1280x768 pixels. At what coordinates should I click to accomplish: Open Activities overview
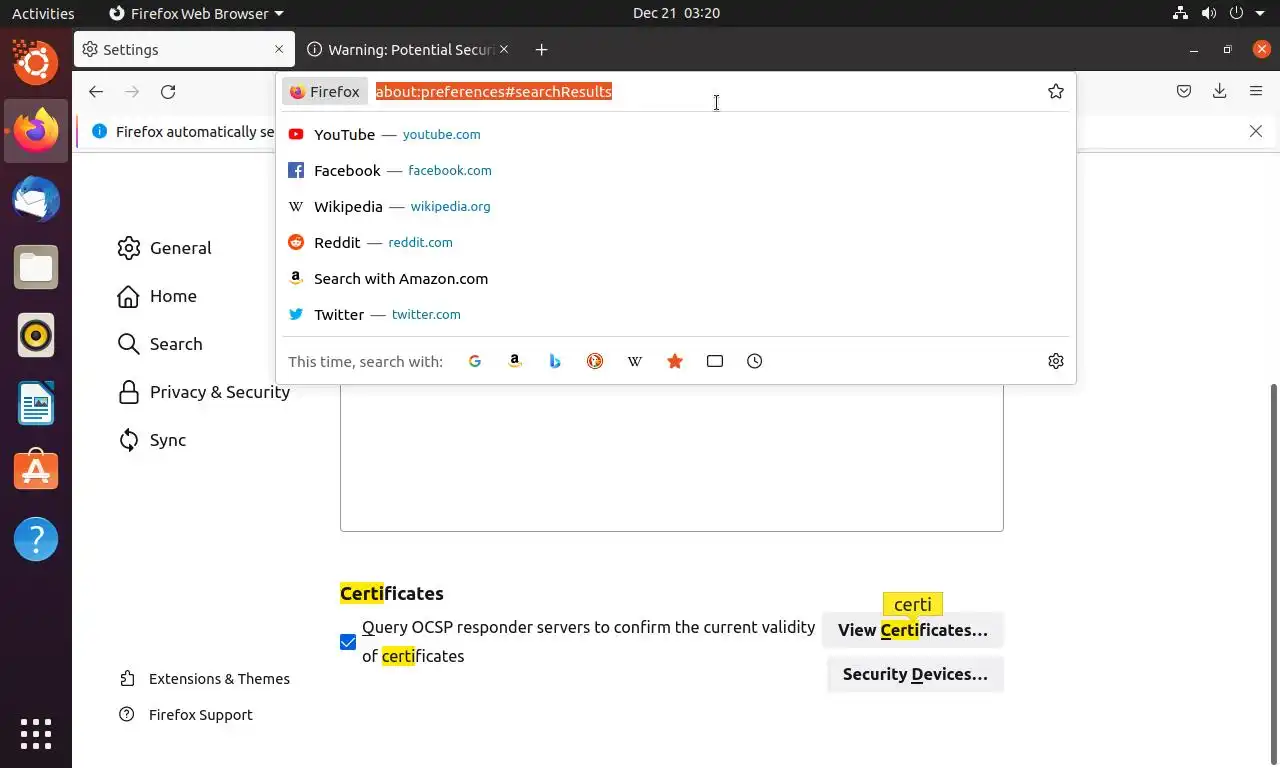[x=43, y=13]
